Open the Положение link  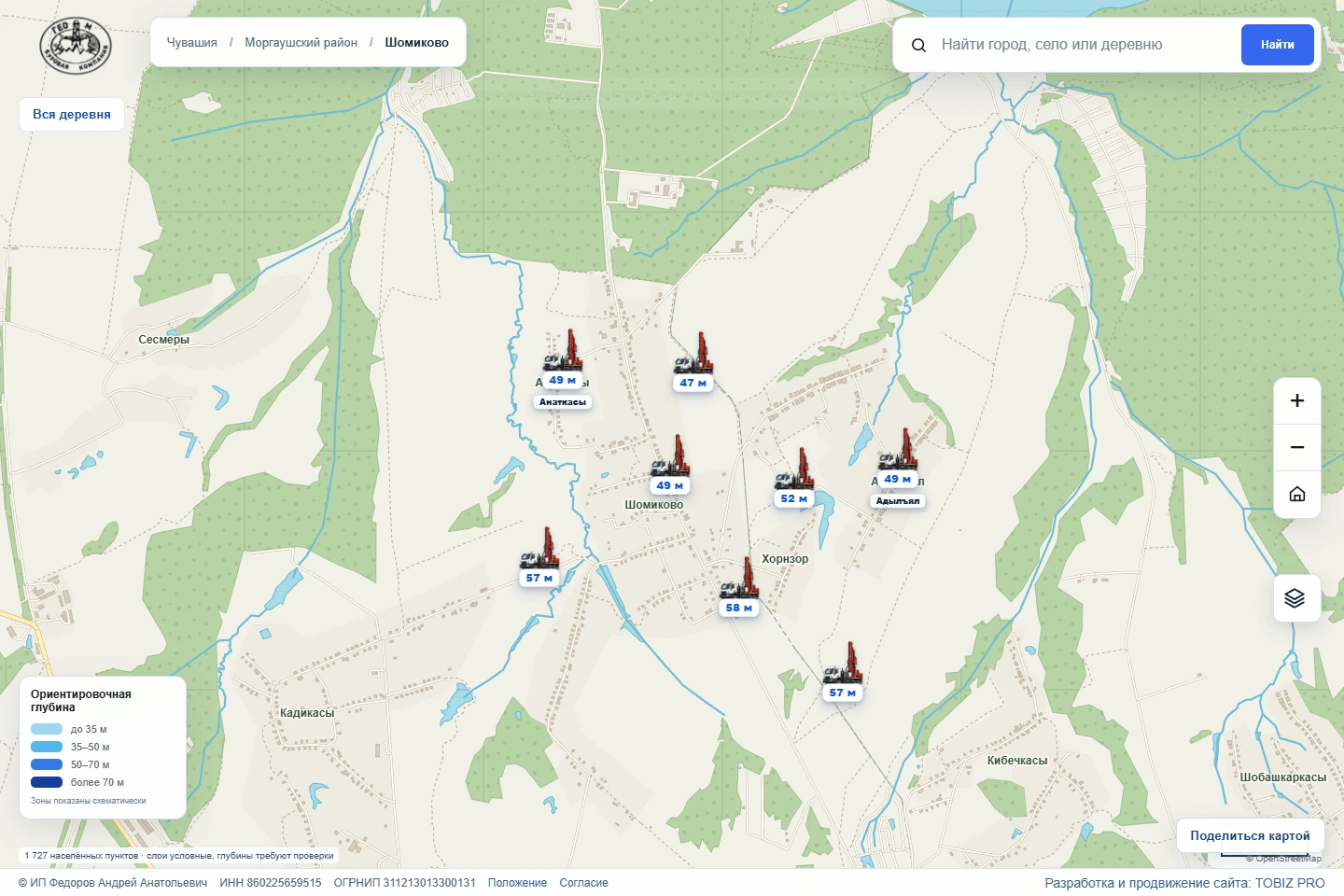(x=517, y=883)
